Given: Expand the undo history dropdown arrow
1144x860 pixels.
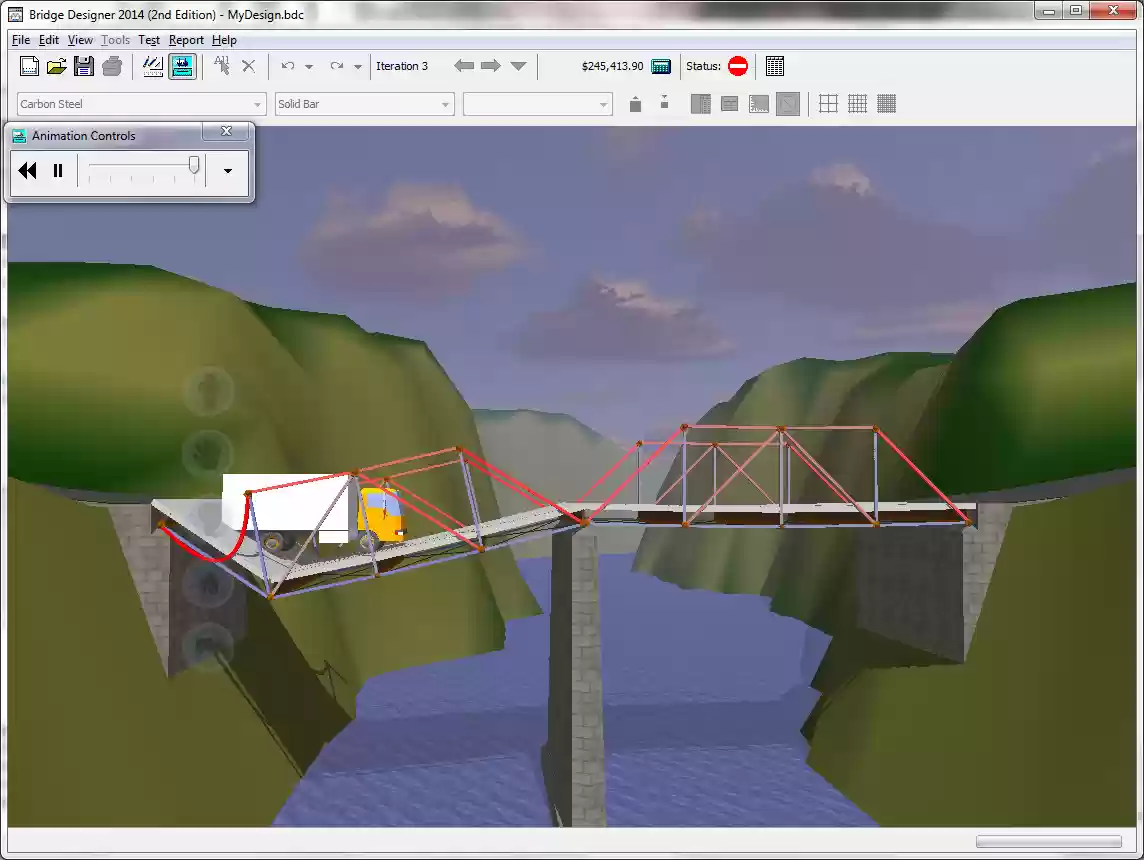Looking at the screenshot, I should [x=309, y=66].
